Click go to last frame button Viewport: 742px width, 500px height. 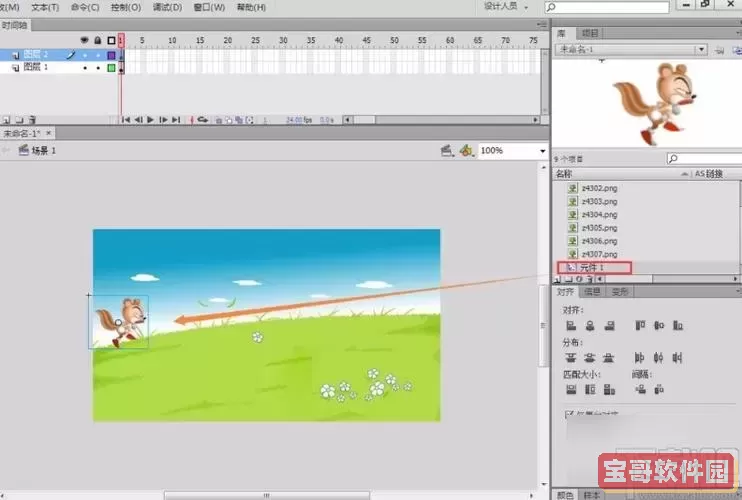coord(176,120)
